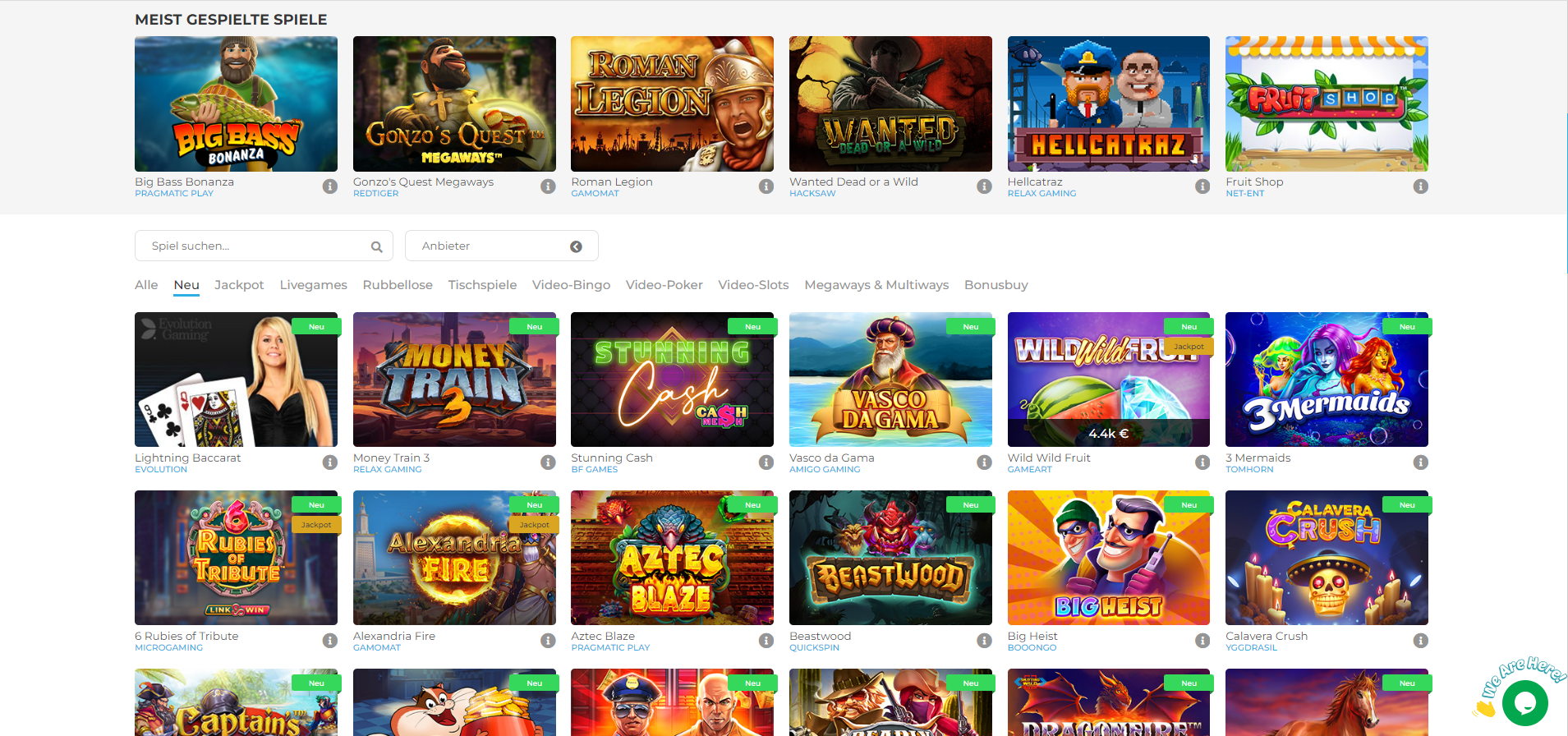Select the Bonusbuy tab
The width and height of the screenshot is (1568, 736).
pos(996,285)
